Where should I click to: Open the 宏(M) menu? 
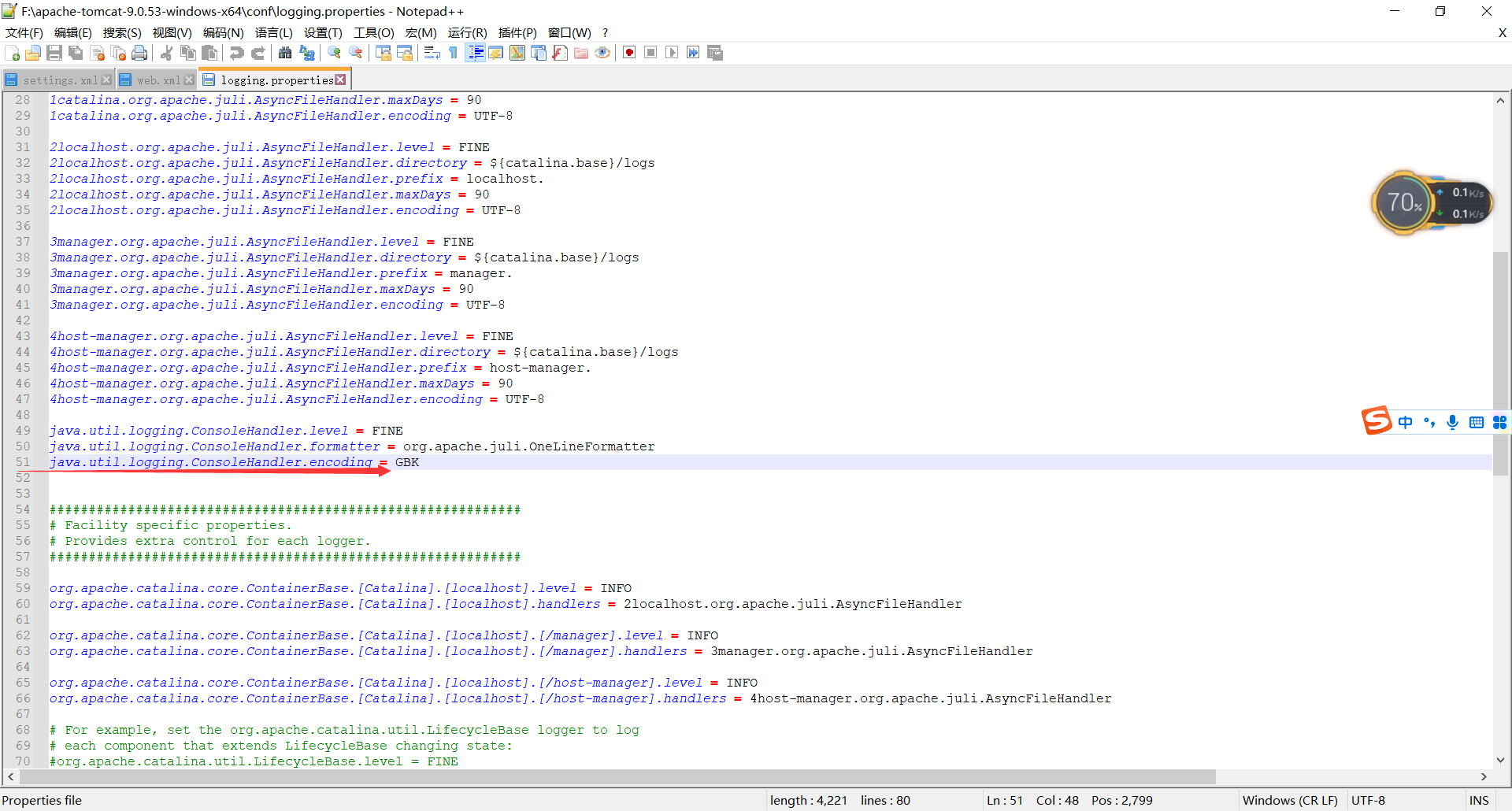tap(421, 32)
